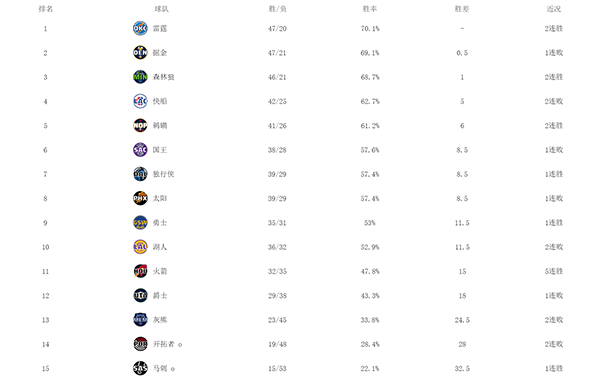Open the 森林狼 team name link
Image resolution: width=600 pixels, height=377 pixels.
(163, 77)
